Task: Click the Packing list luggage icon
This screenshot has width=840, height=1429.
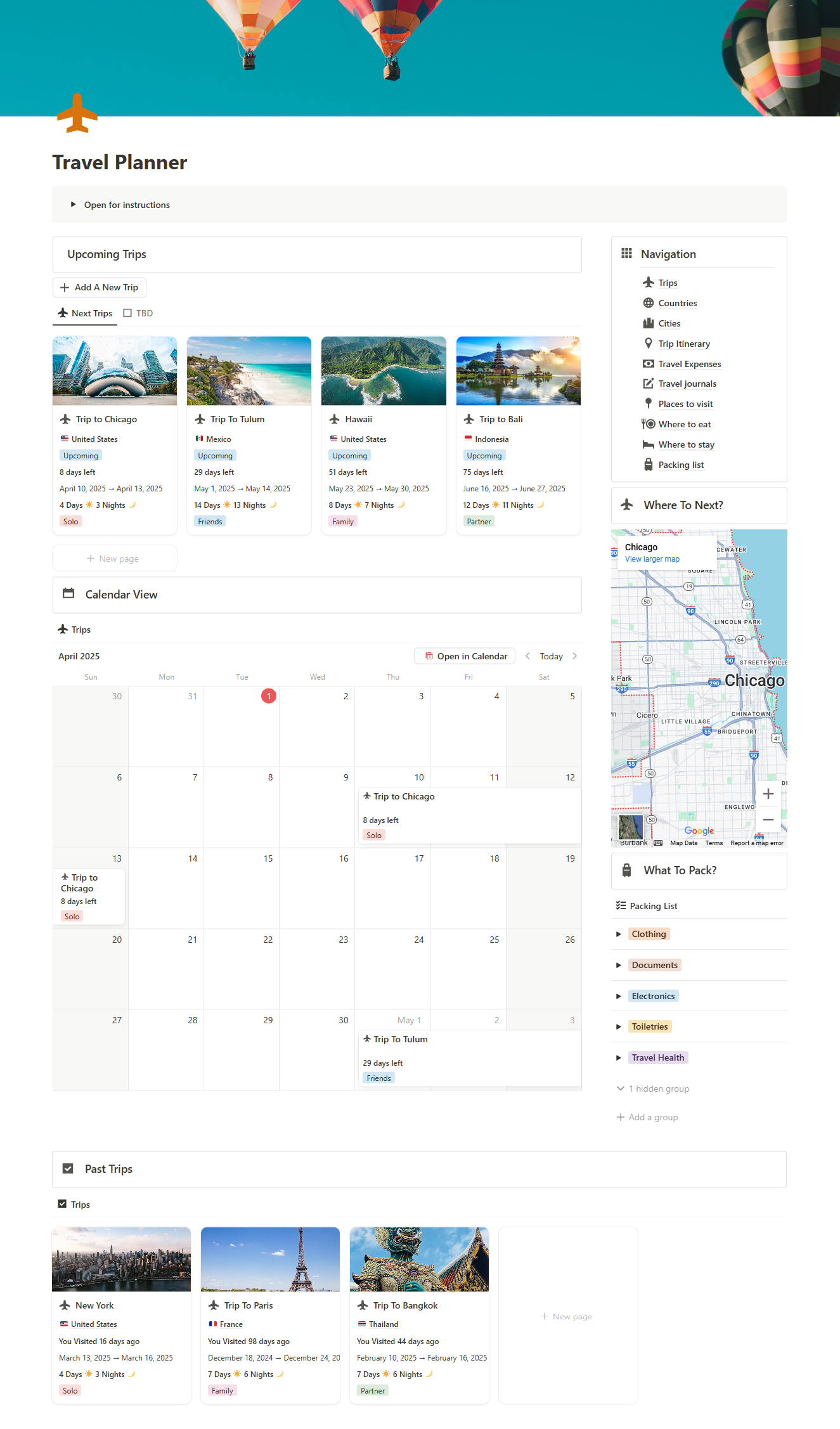Action: (x=649, y=465)
